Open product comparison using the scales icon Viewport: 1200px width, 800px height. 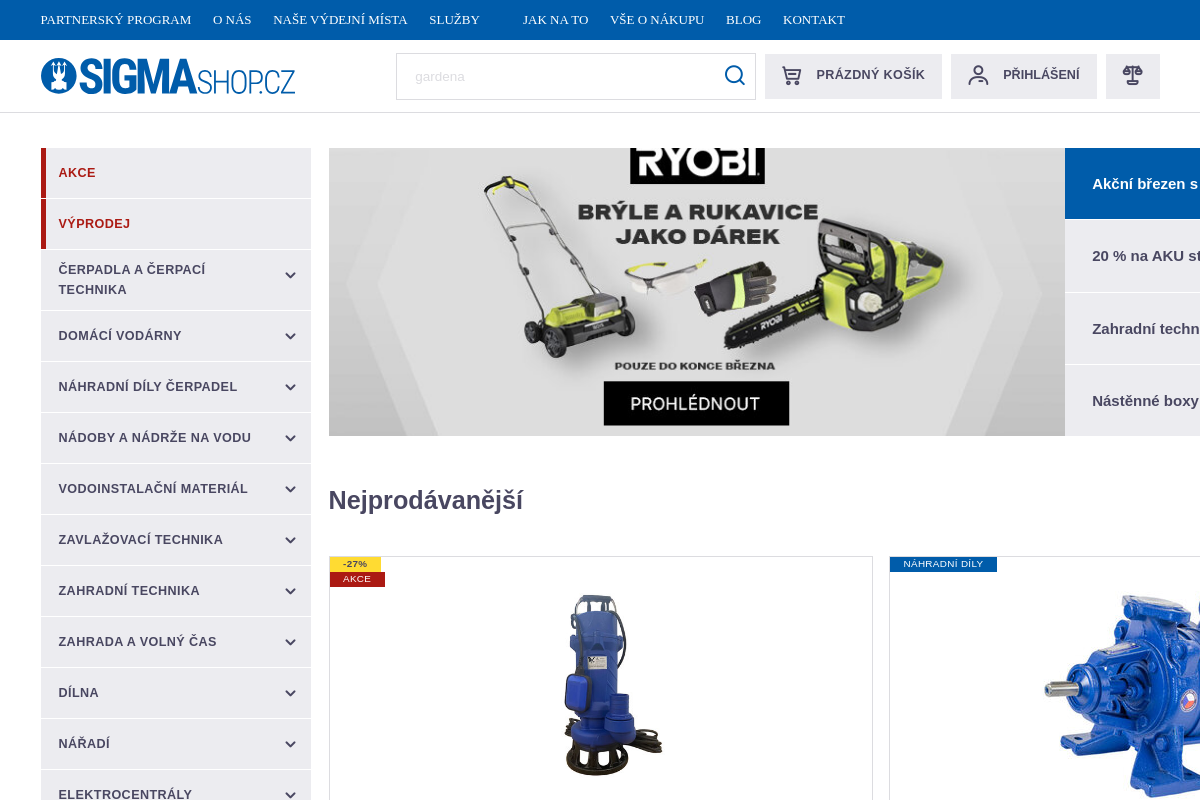pos(1132,75)
